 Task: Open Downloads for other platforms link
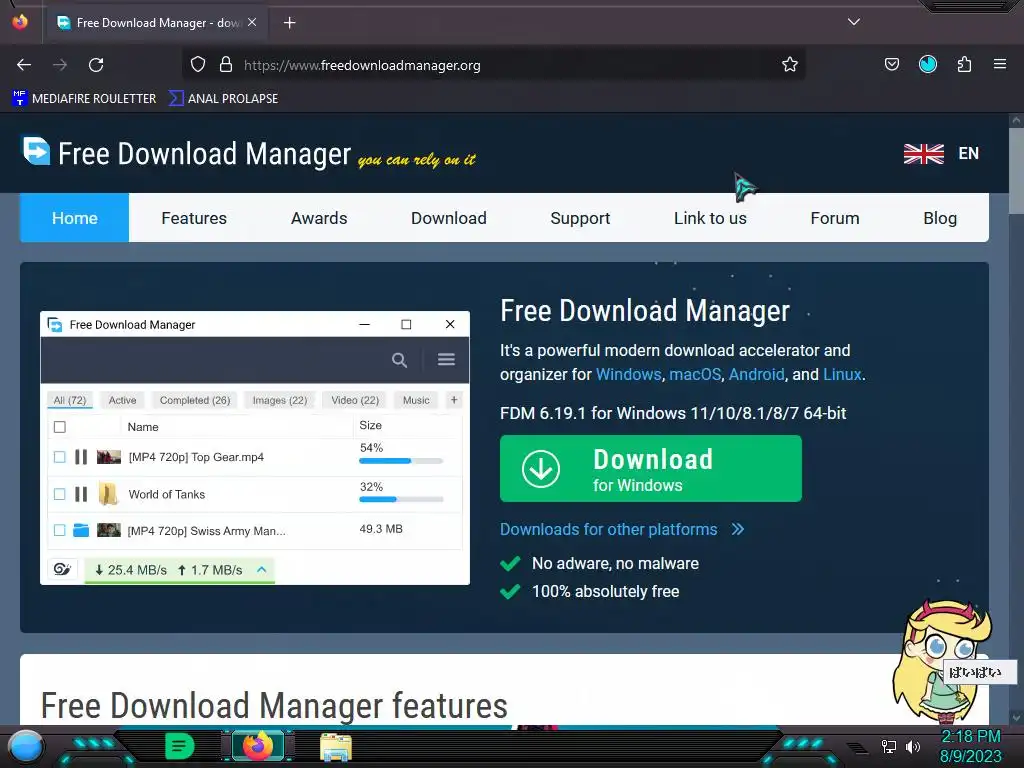pyautogui.click(x=622, y=529)
